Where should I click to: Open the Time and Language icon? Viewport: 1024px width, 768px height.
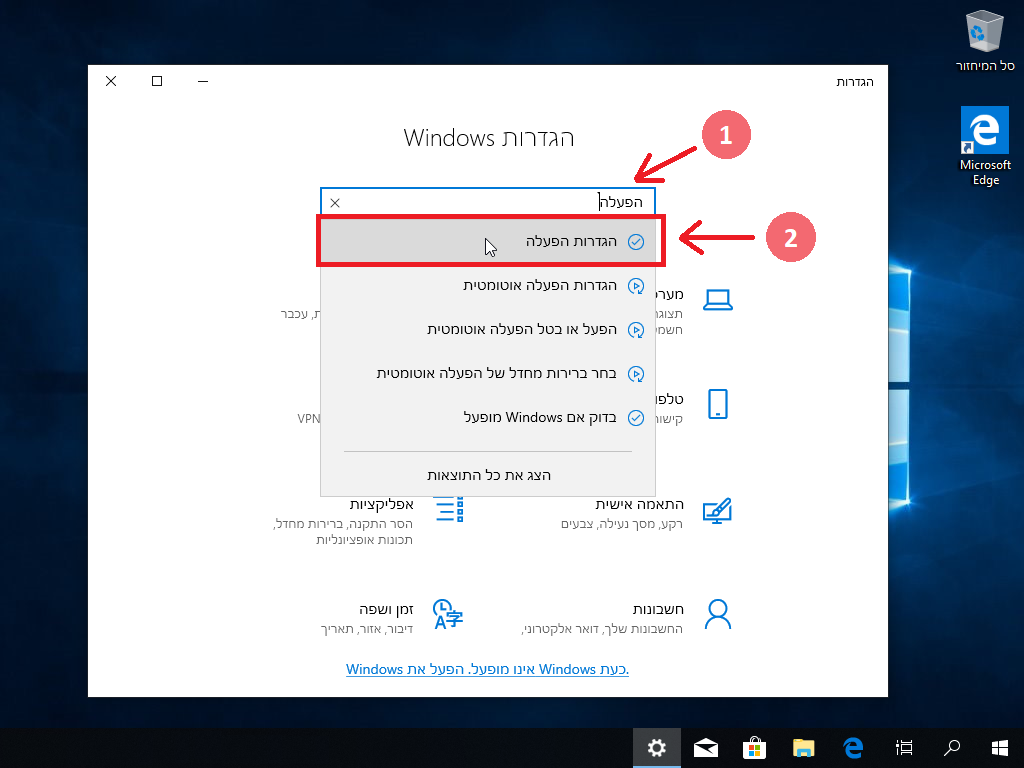[x=448, y=615]
